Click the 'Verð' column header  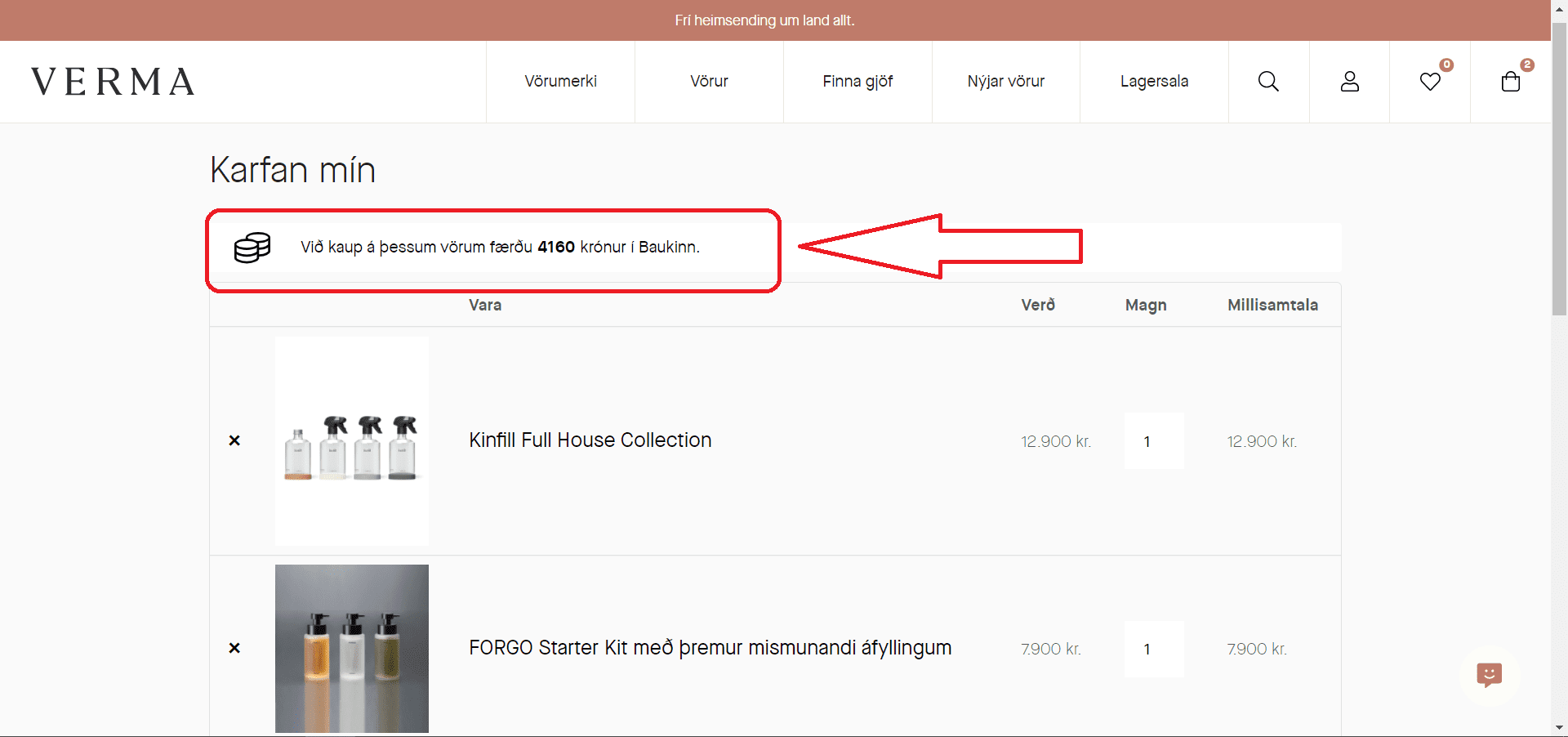[1038, 305]
